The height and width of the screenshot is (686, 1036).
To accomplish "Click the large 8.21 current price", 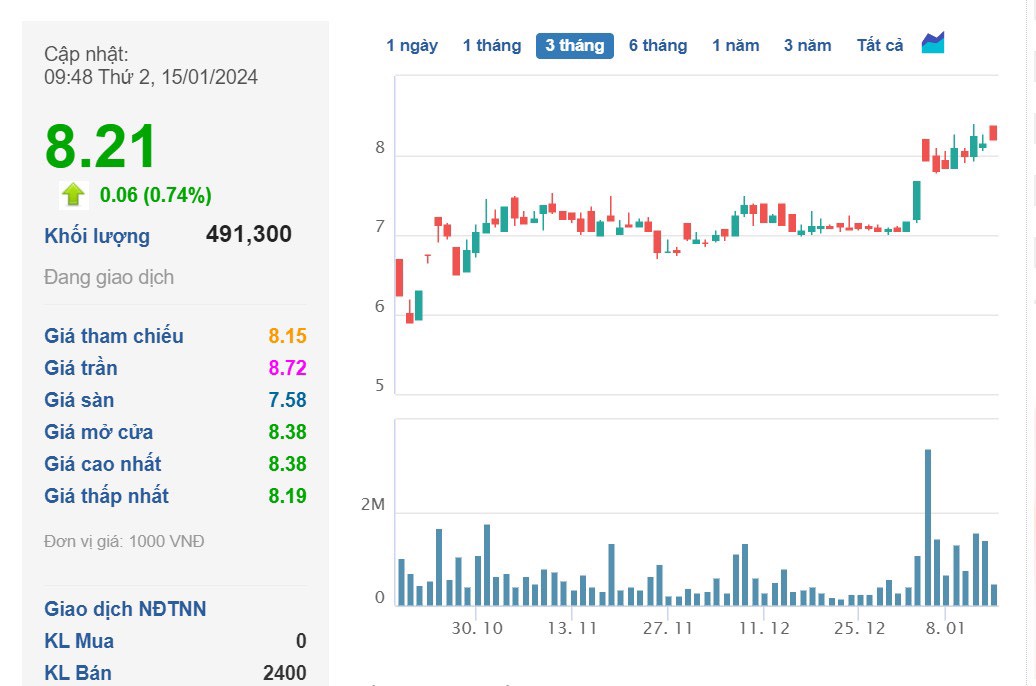I will (x=101, y=147).
